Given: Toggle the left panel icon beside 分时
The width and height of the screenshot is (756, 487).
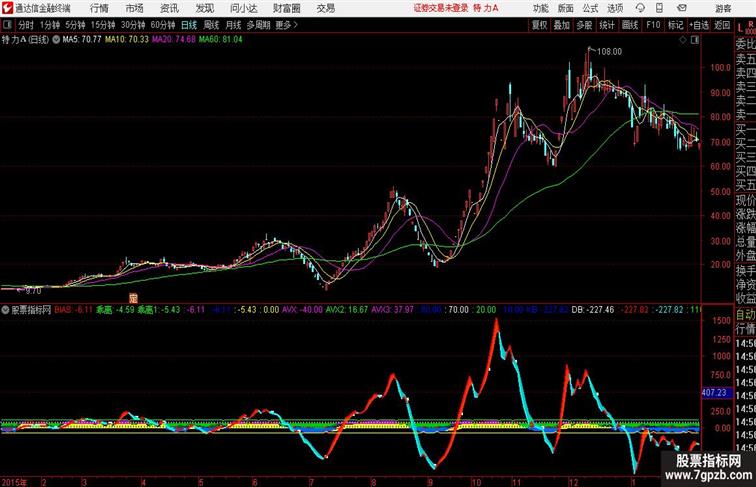Looking at the screenshot, I should click(x=7, y=25).
